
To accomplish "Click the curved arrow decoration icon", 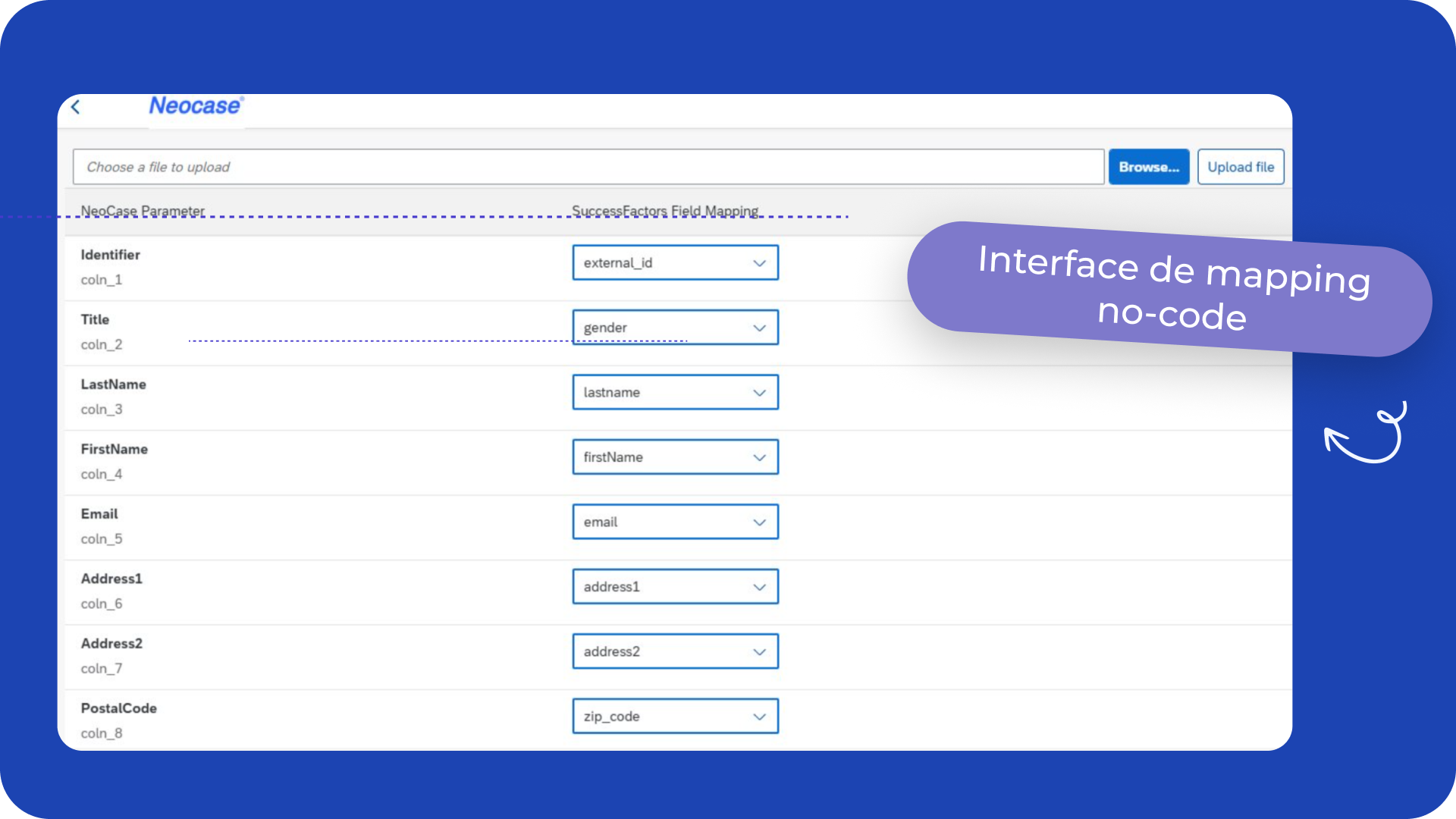I will coord(1366,434).
